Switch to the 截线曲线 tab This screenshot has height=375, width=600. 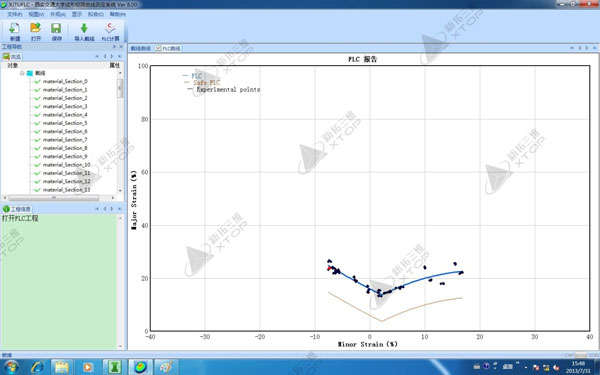140,49
